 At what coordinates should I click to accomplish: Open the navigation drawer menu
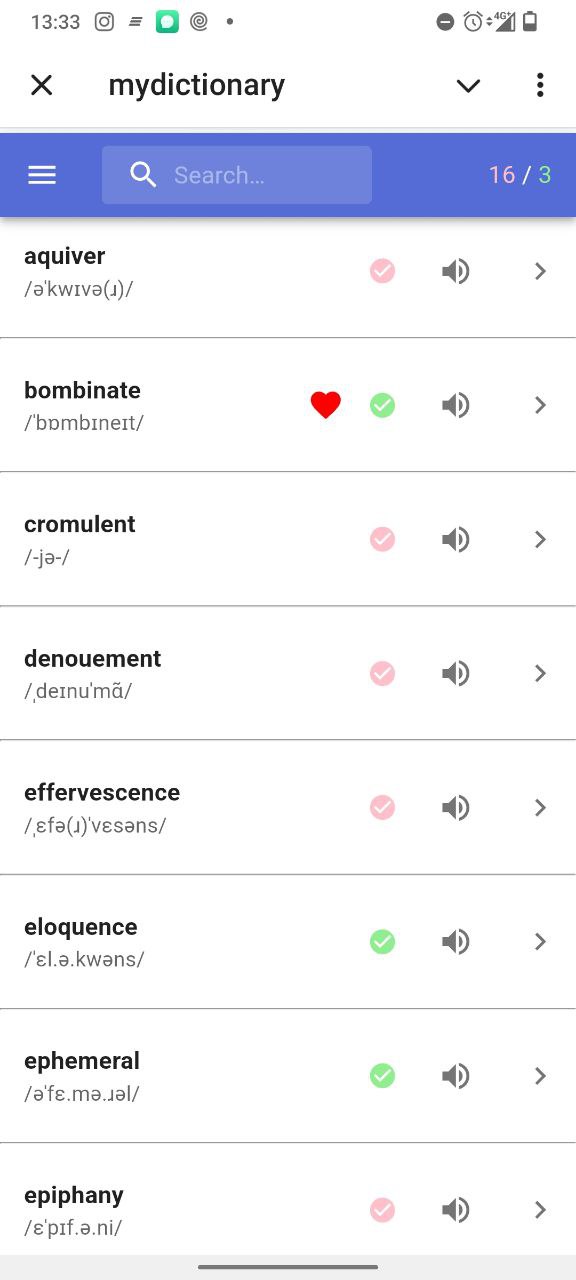click(x=41, y=174)
